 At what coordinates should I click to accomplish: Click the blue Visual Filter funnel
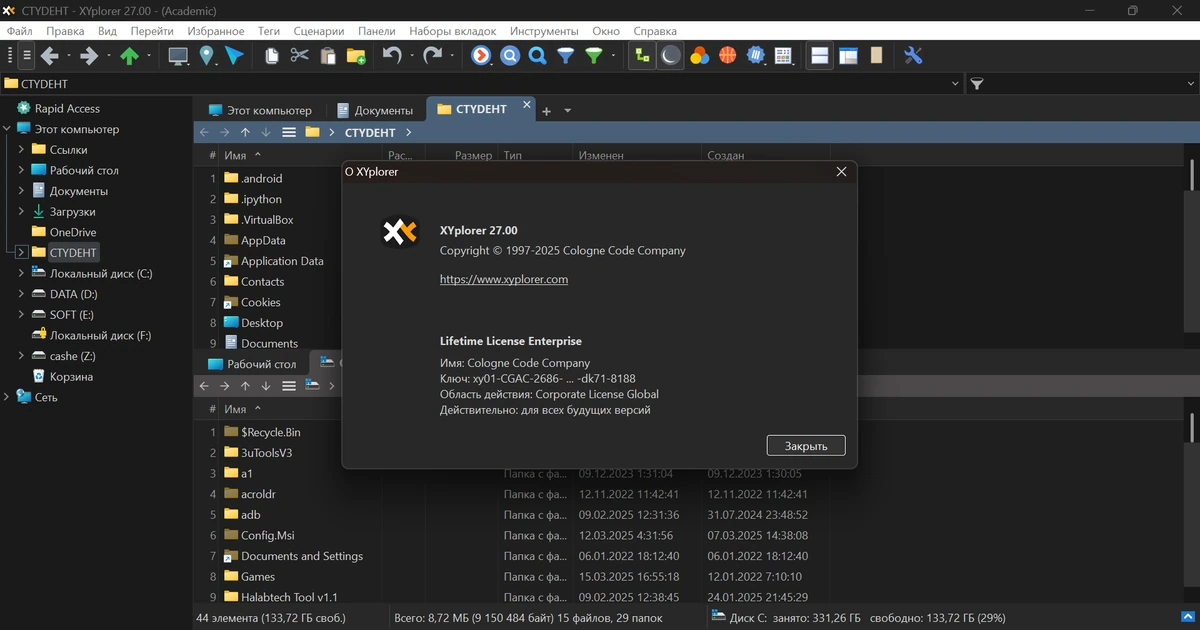(565, 56)
